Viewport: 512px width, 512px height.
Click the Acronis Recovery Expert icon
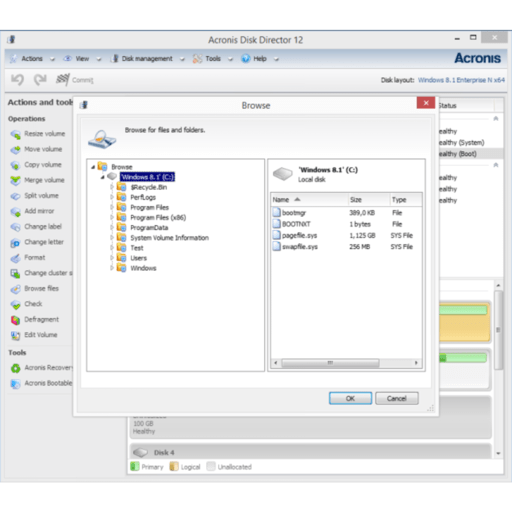click(15, 368)
